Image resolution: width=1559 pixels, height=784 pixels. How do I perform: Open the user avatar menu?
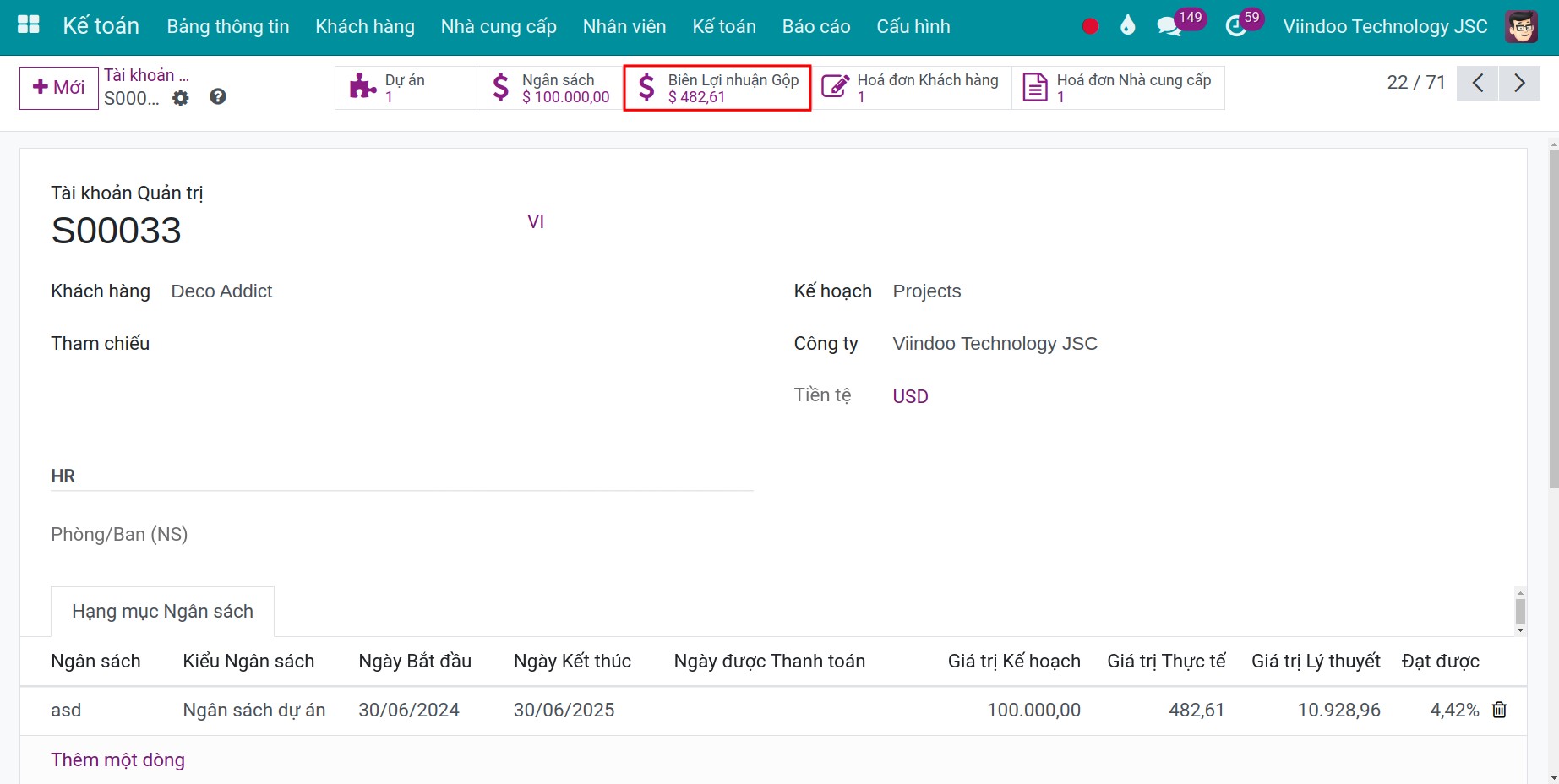(x=1521, y=26)
